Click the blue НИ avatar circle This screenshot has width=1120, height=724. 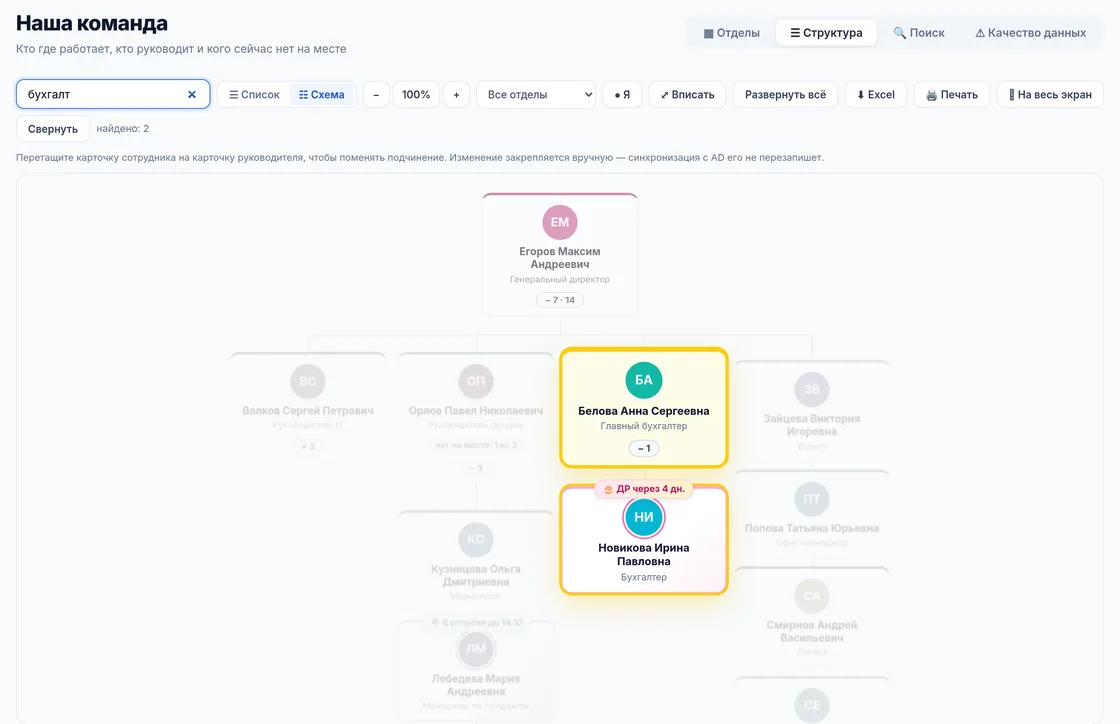(644, 517)
